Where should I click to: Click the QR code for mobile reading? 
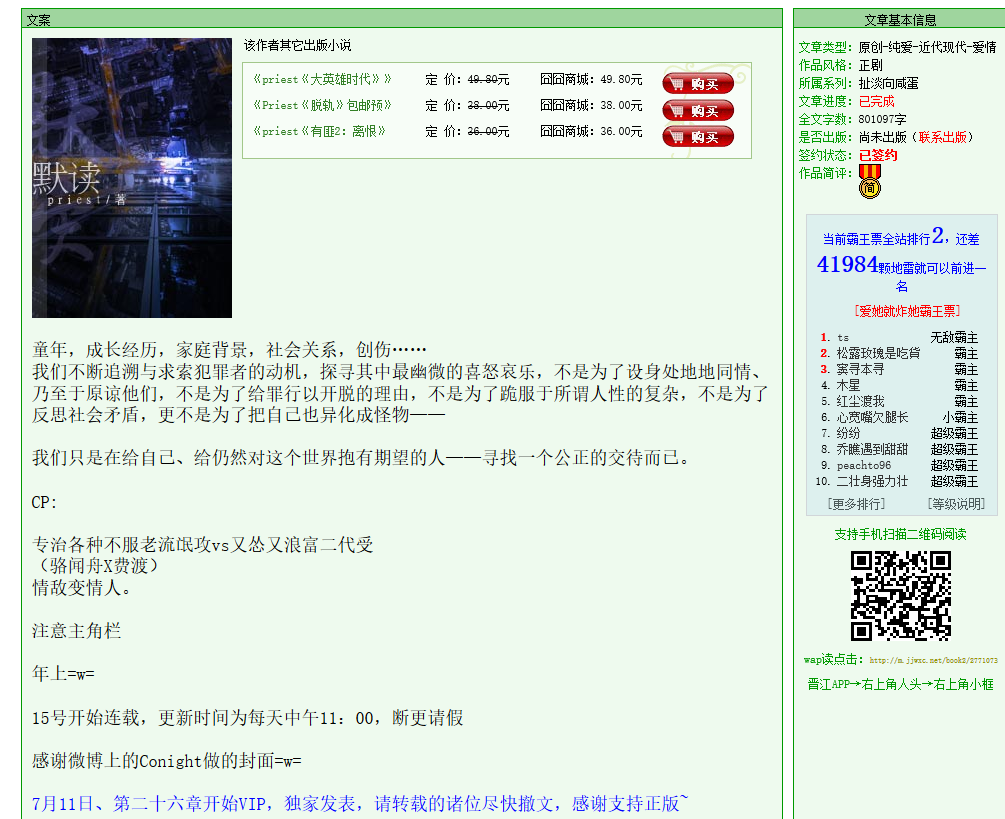[901, 595]
